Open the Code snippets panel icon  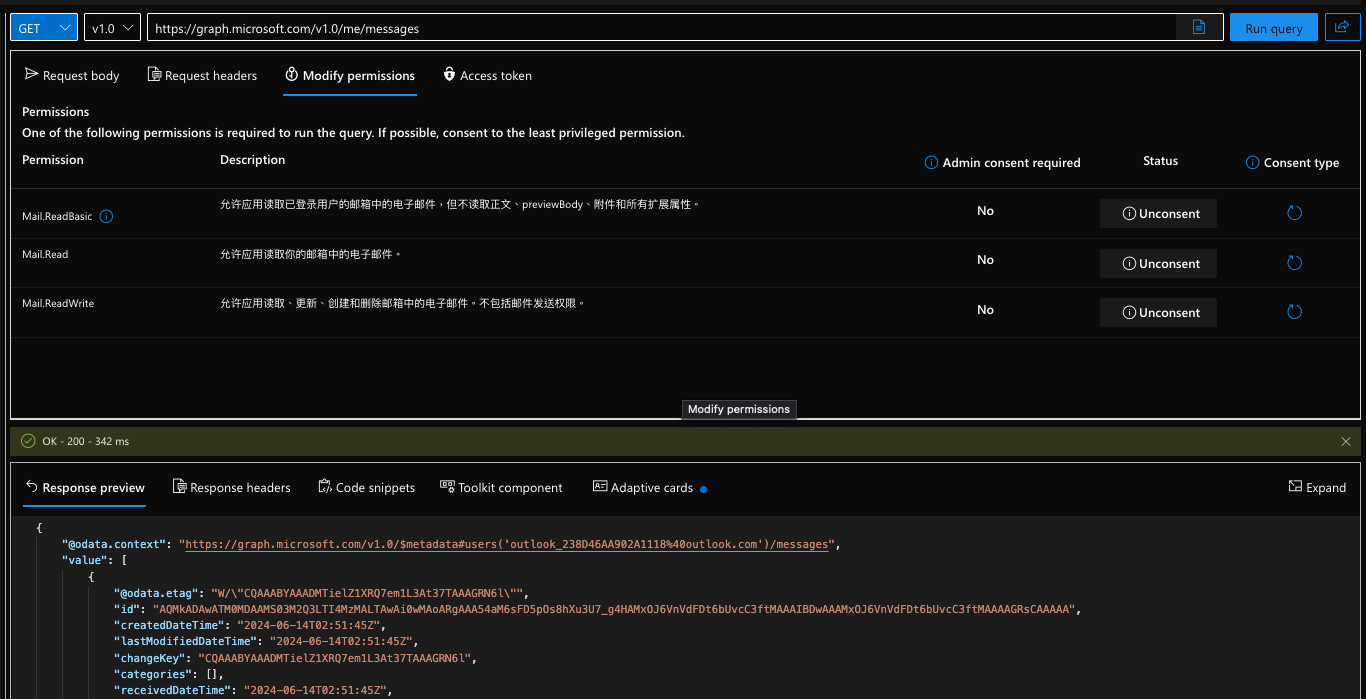[325, 487]
